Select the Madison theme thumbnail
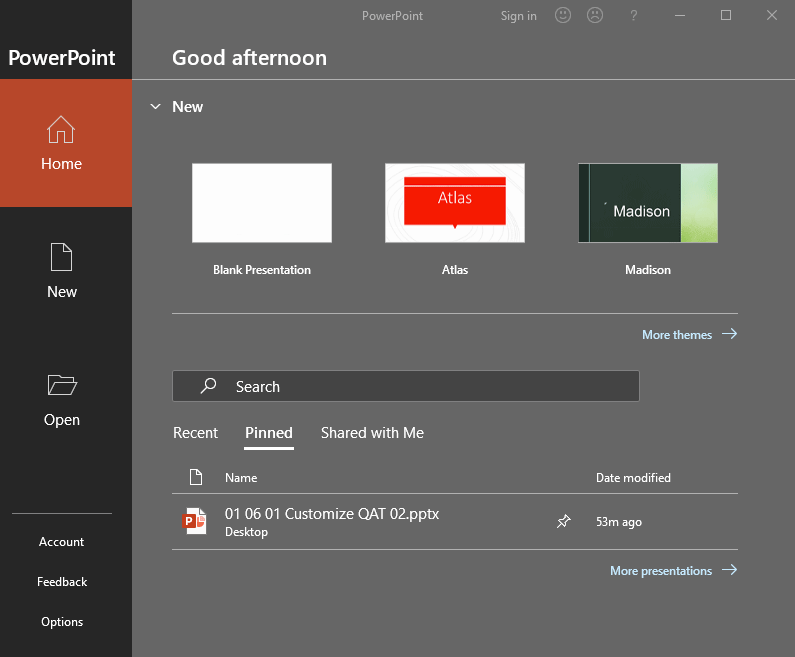This screenshot has height=657, width=795. 648,203
